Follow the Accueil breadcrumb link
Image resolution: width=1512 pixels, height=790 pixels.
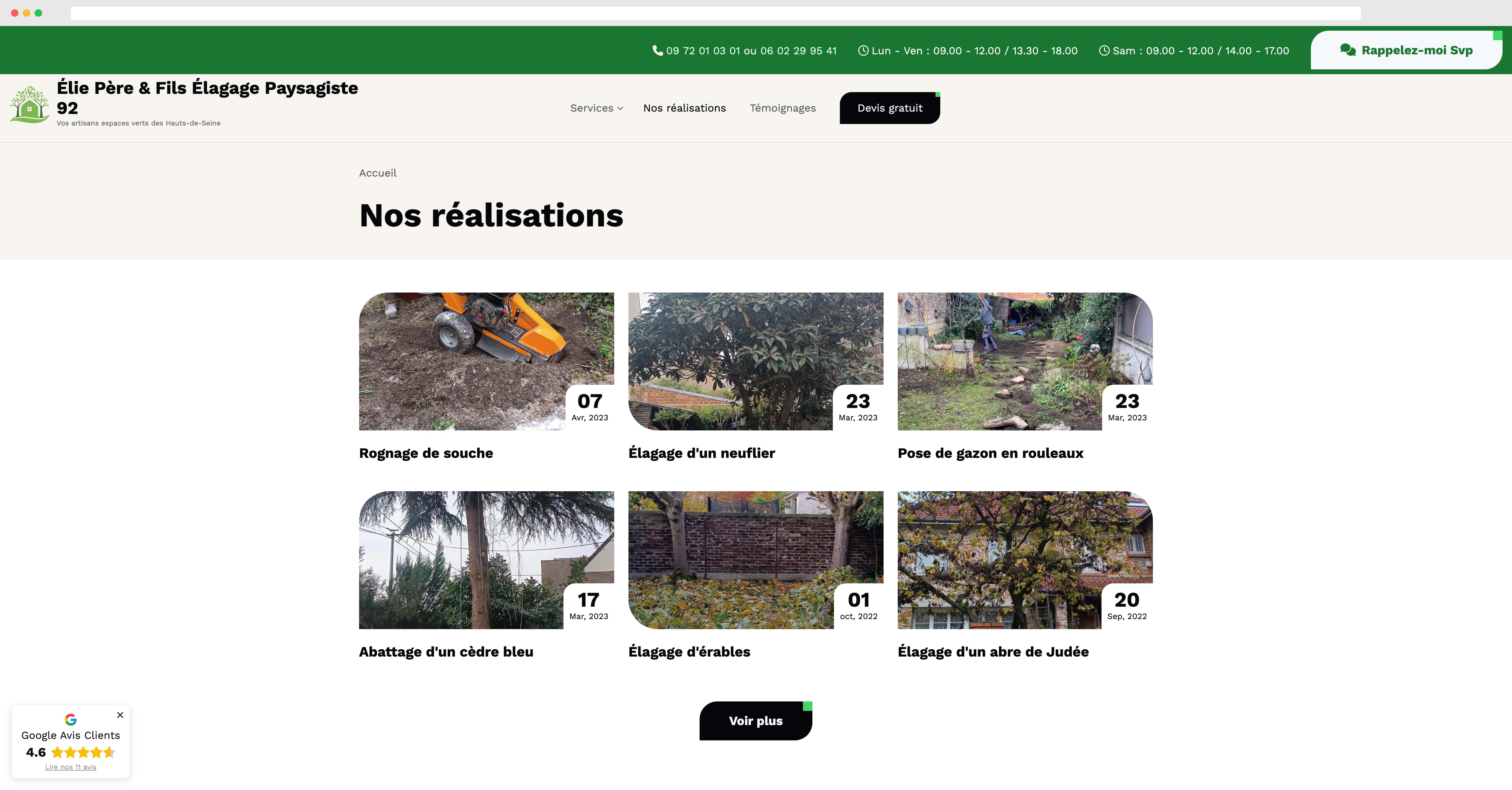pyautogui.click(x=377, y=173)
